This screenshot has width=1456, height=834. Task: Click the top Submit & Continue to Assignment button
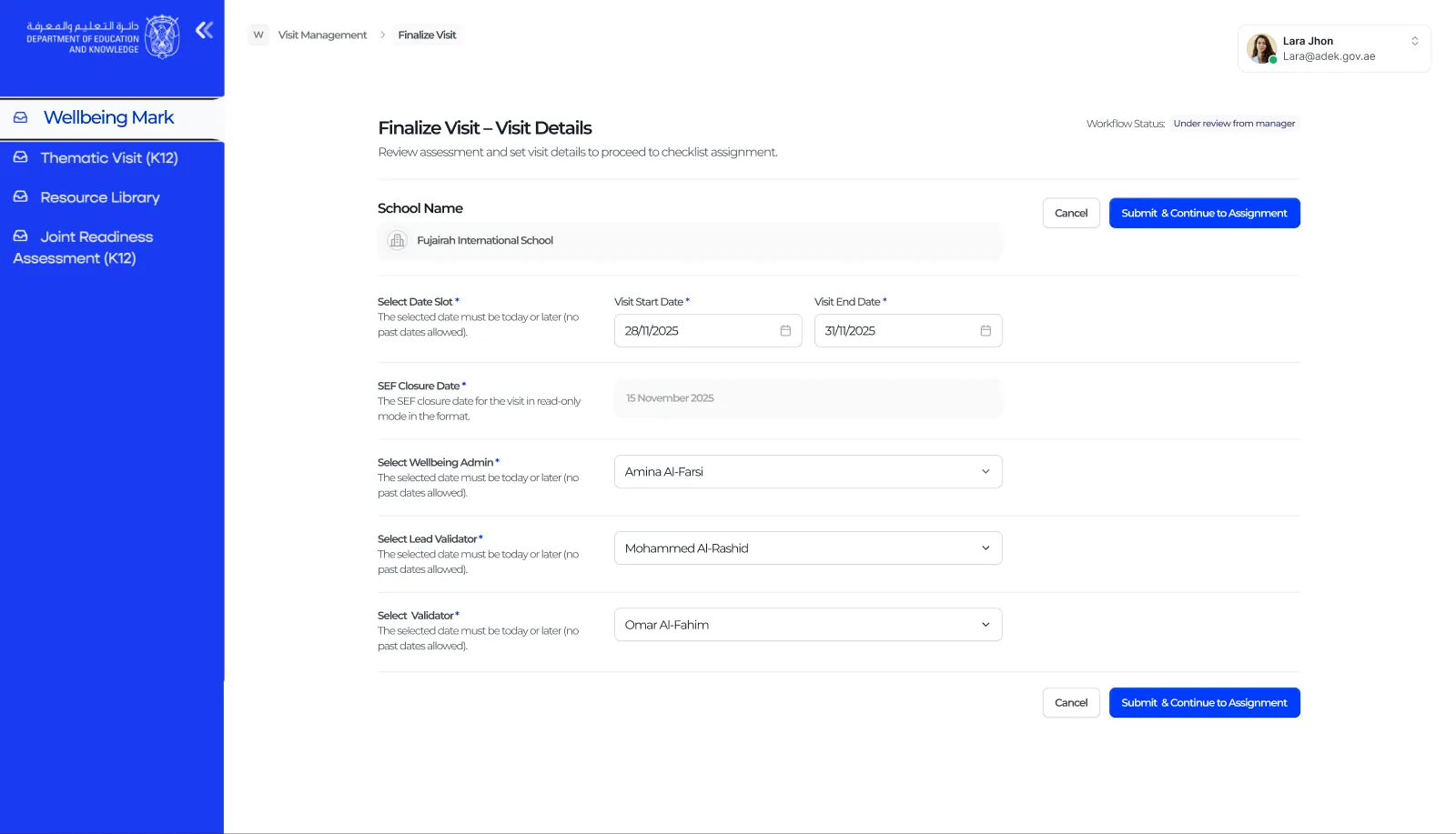pyautogui.click(x=1204, y=213)
